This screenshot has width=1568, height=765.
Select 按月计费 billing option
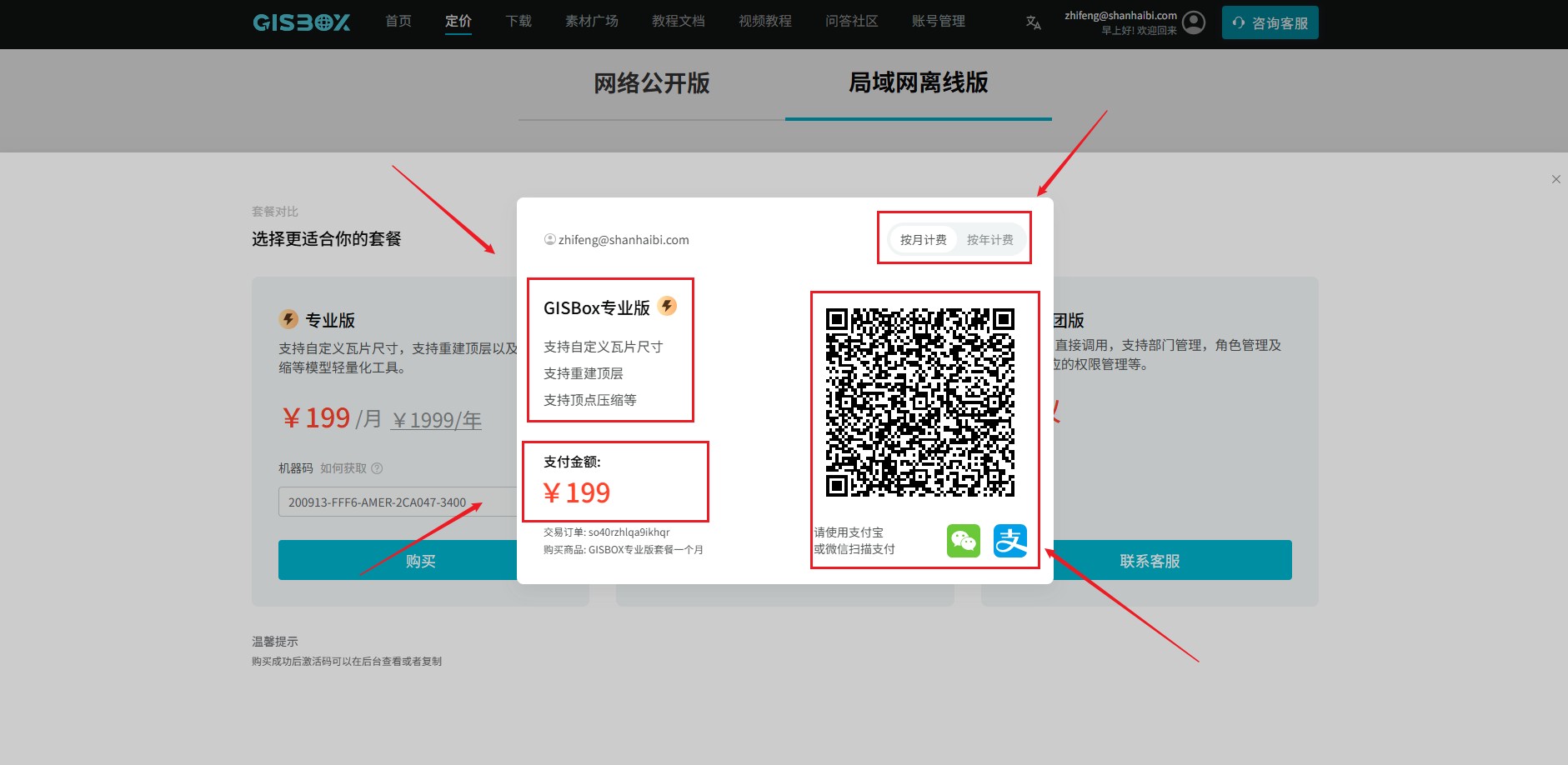(923, 240)
